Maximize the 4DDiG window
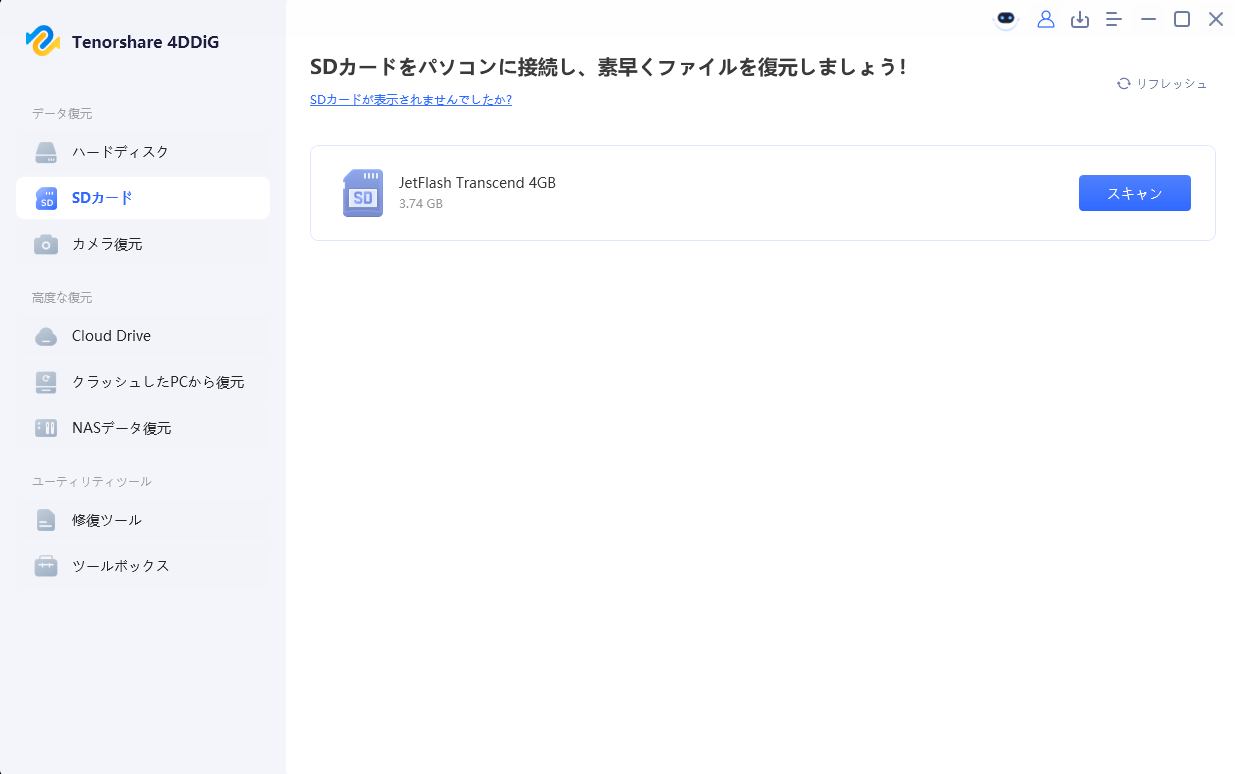1235x774 pixels. coord(1182,19)
